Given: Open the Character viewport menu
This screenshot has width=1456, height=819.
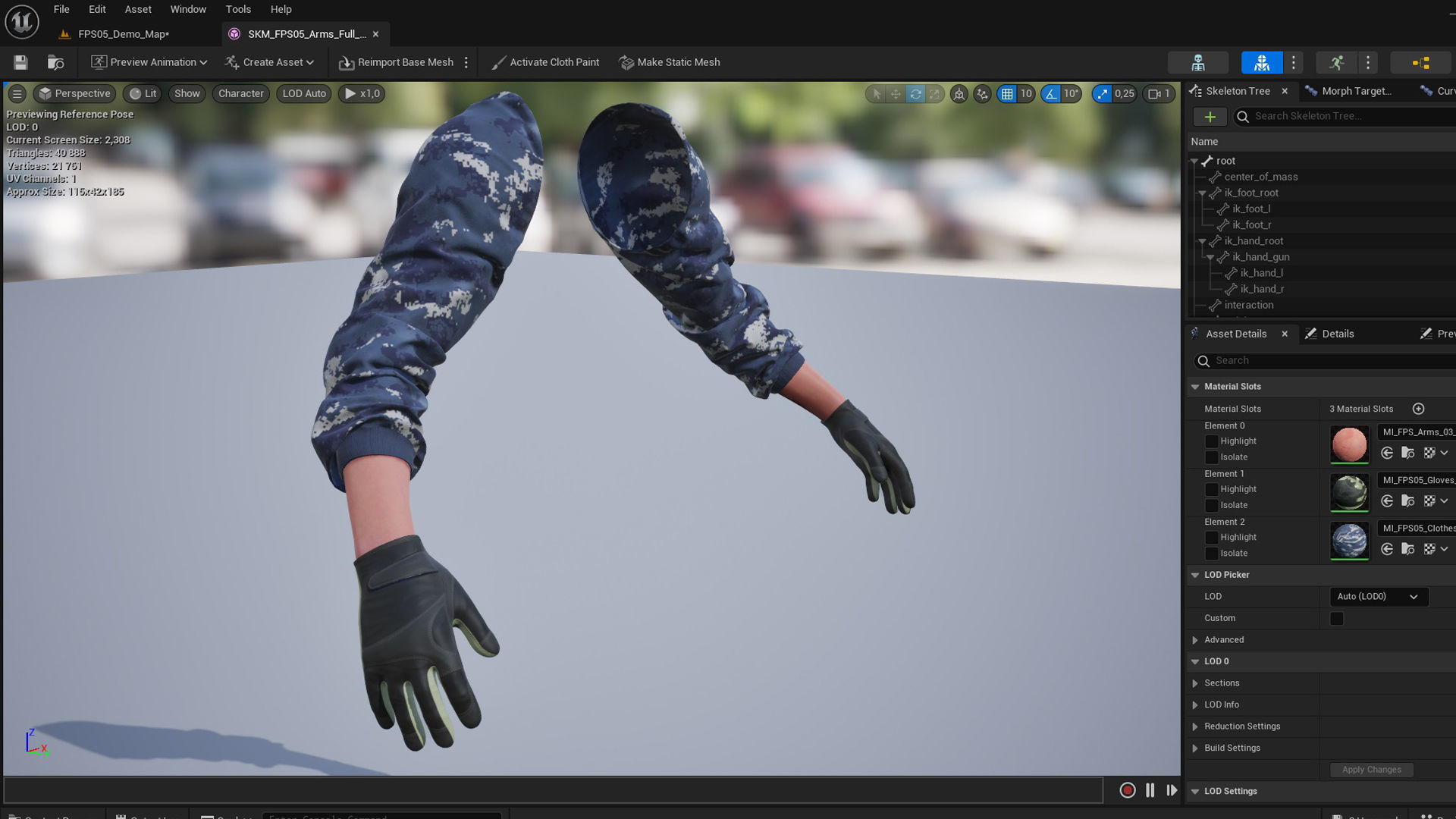Looking at the screenshot, I should pos(241,93).
